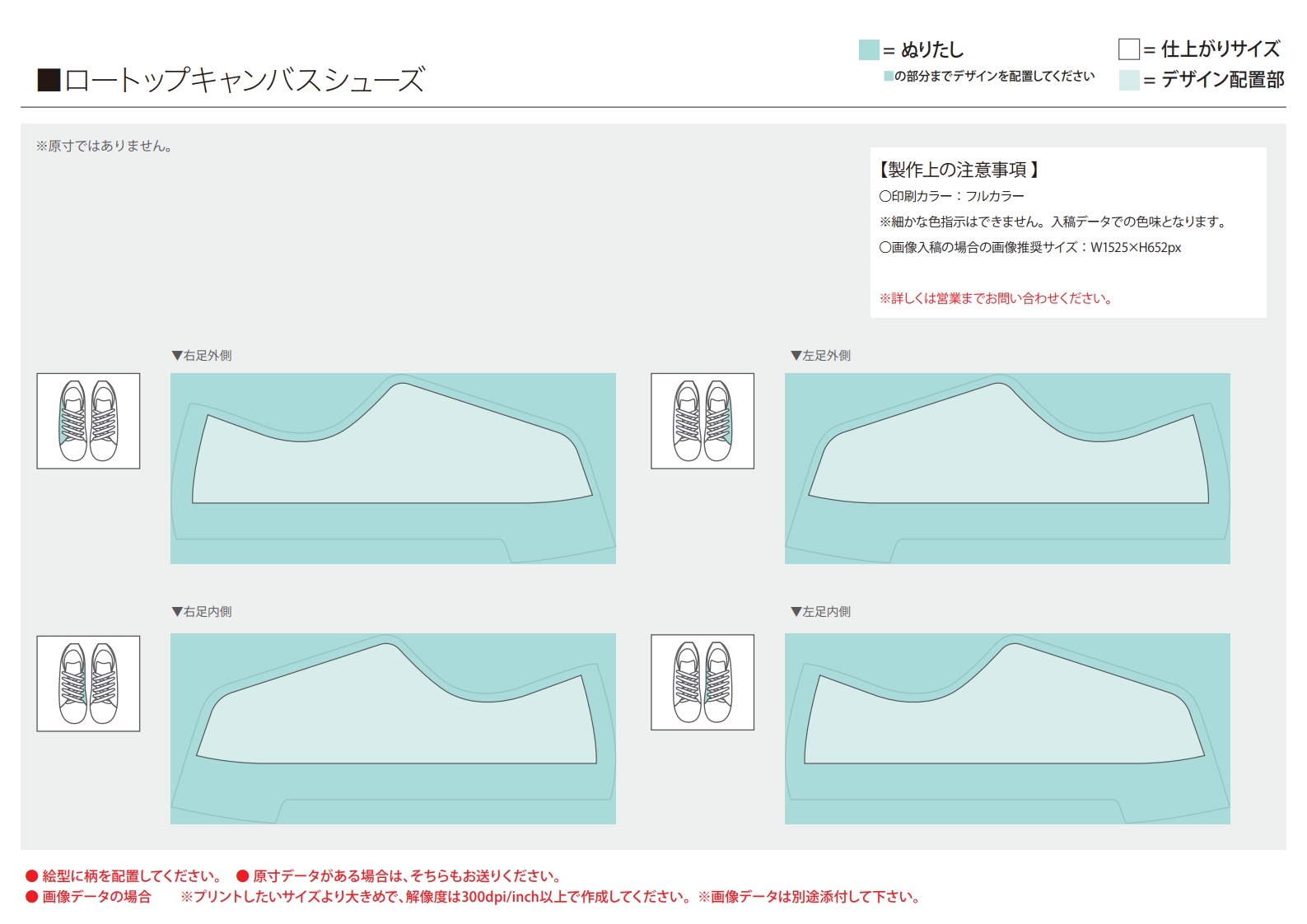Click the 【製作上の注意事項】 heading
Viewport: 1307px width, 924px height.
(x=959, y=170)
